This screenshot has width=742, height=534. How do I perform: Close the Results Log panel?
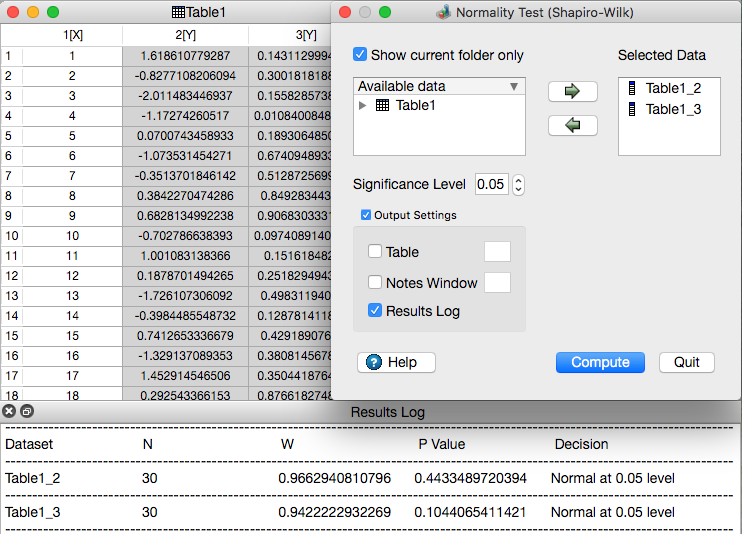9,411
